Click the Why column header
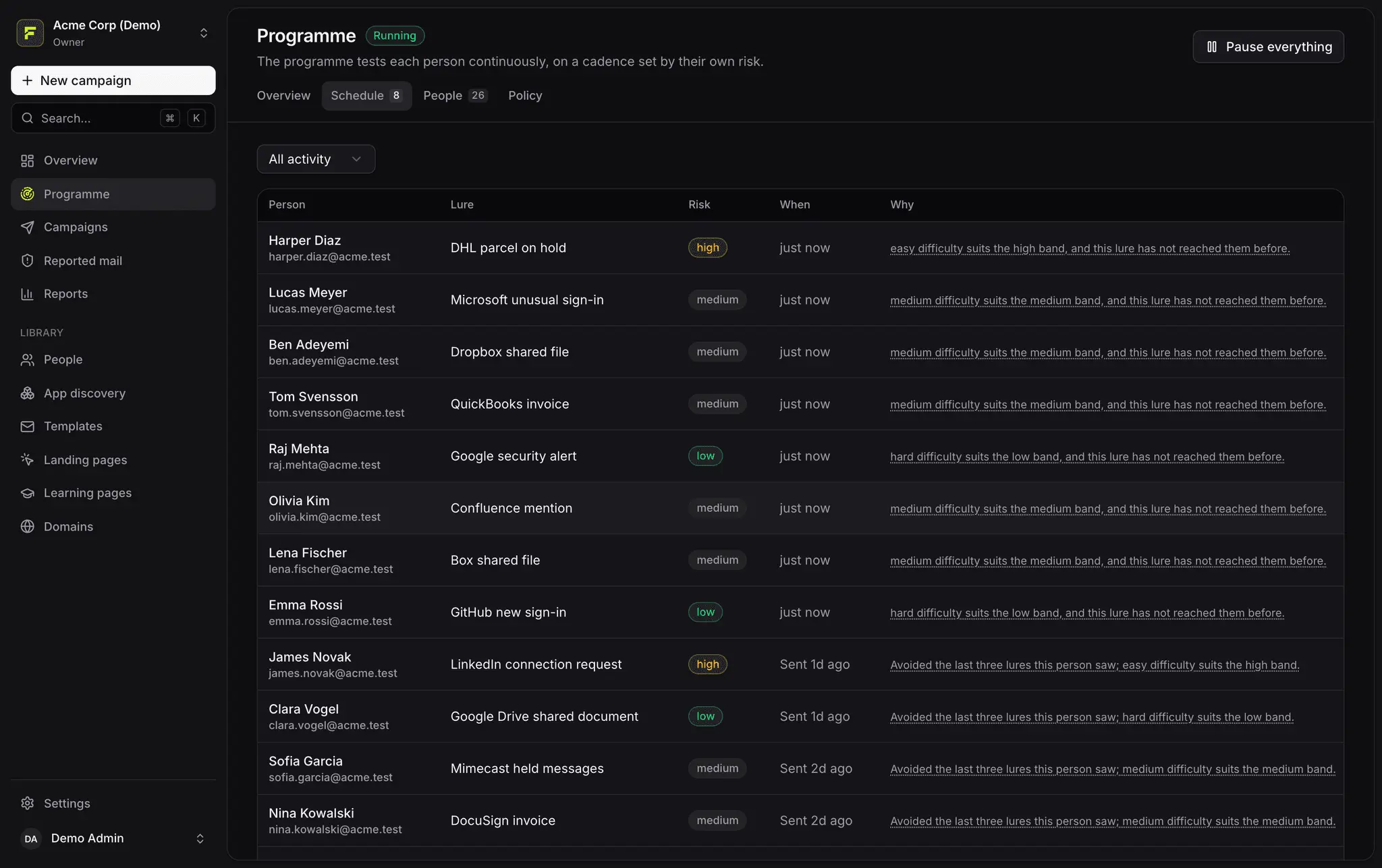1382x868 pixels. [902, 204]
